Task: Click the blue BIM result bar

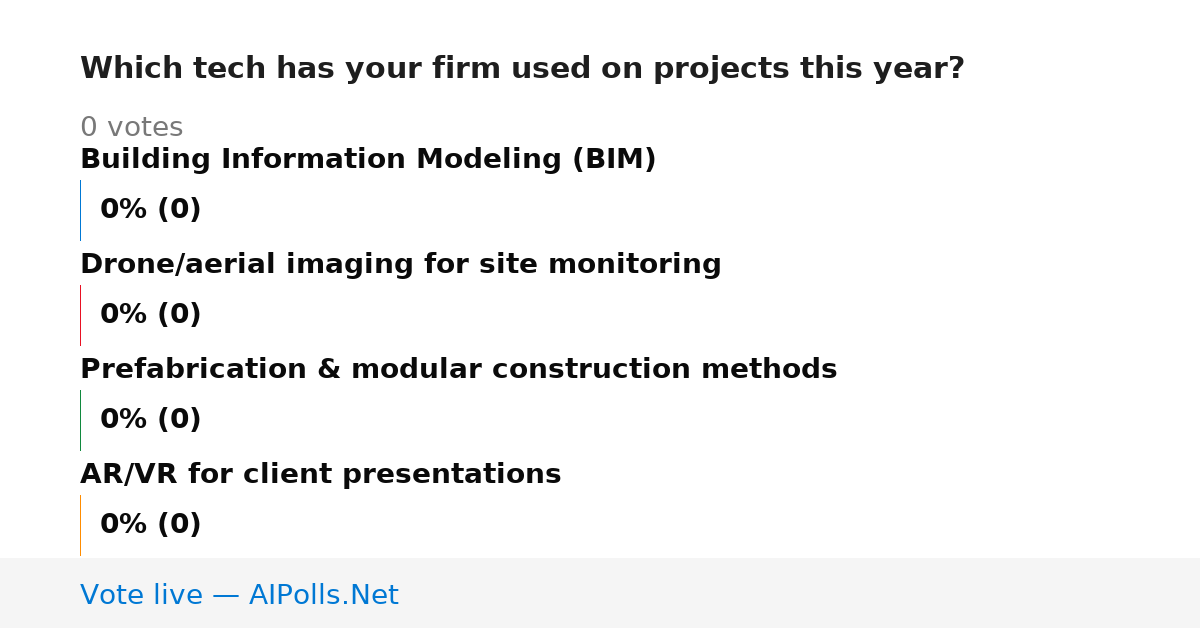Action: point(80,210)
